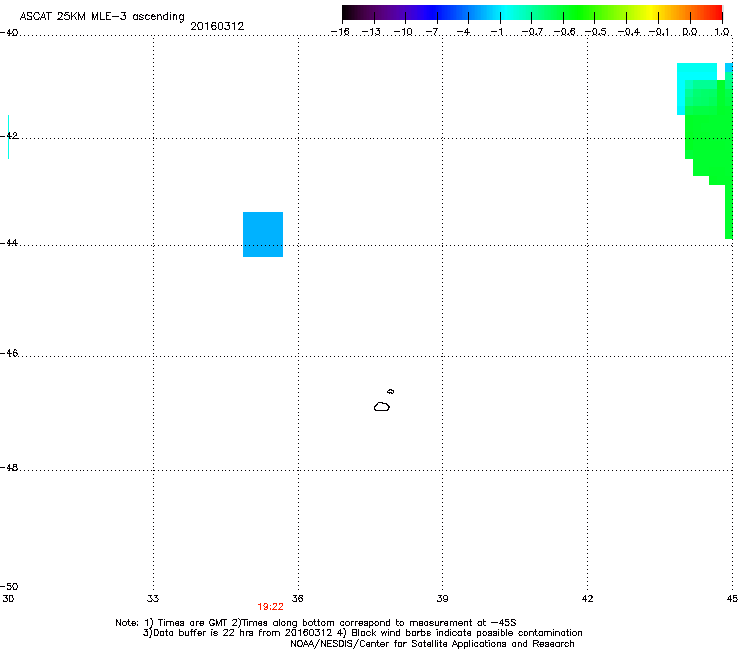Click the small island outline above the larger one
Screen dimensions: 740x650
coord(391,391)
